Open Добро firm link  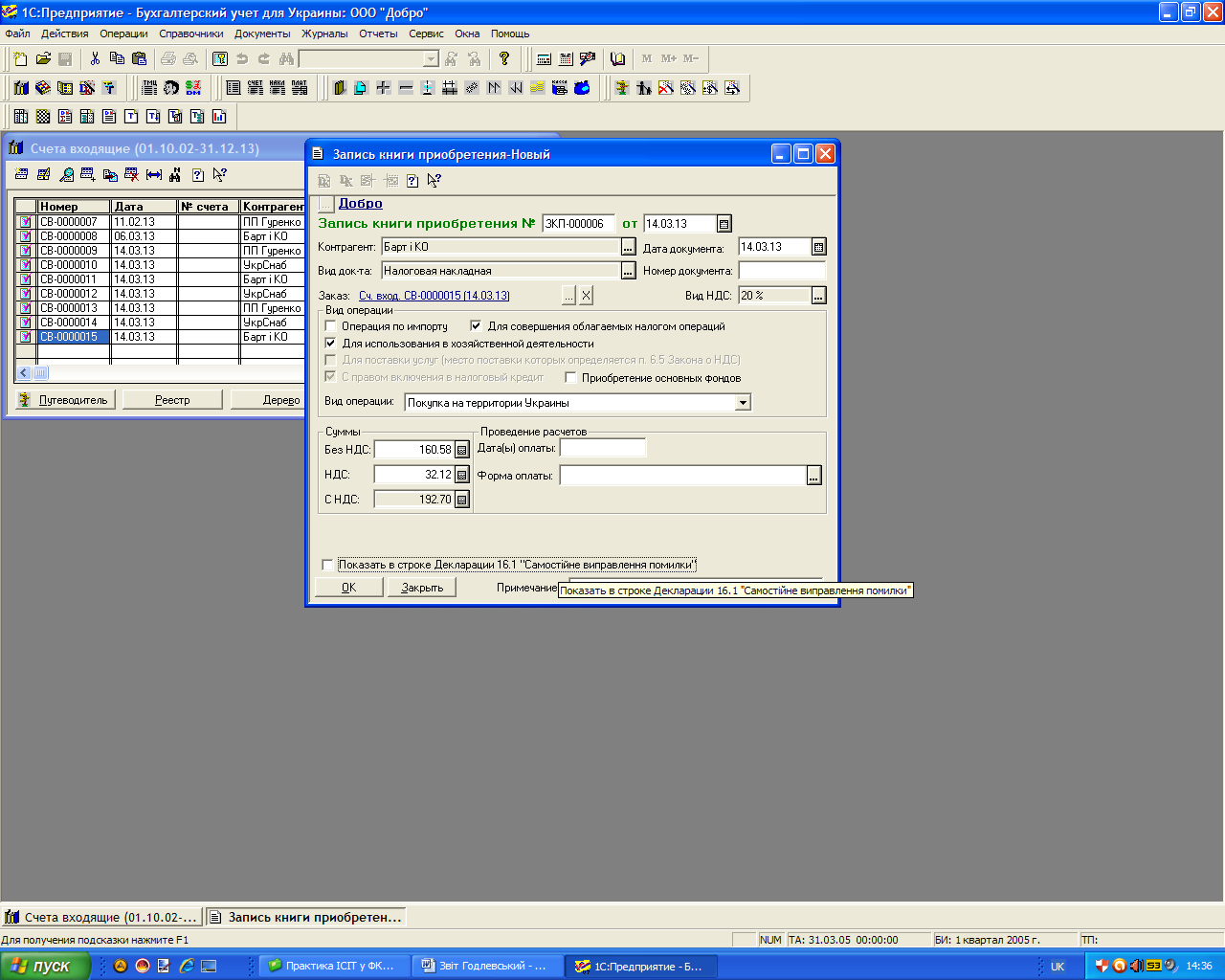(361, 204)
